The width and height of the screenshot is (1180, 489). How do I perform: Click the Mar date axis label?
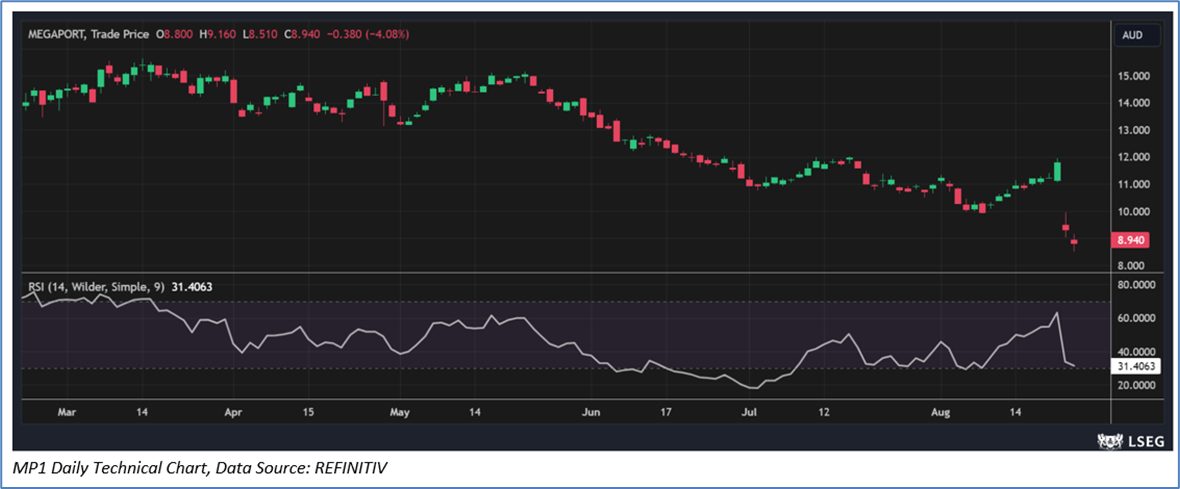[x=68, y=412]
